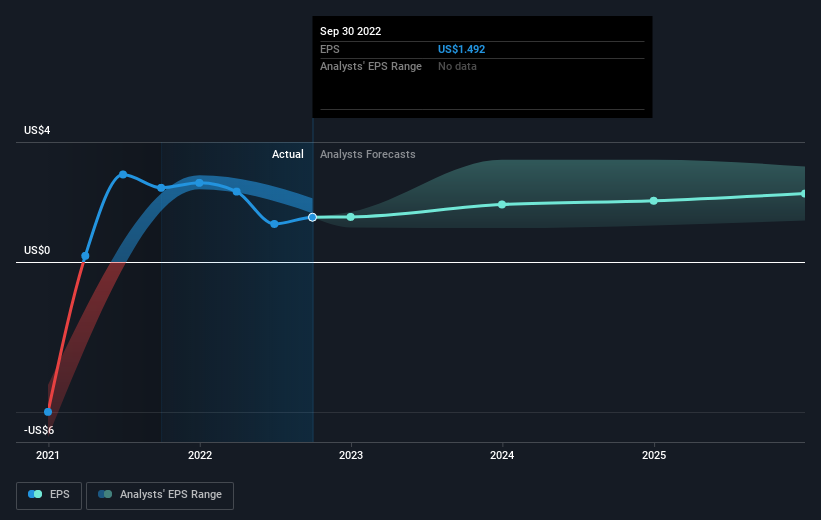Click the US$0 axis label
The height and width of the screenshot is (520, 821).
coord(37,250)
